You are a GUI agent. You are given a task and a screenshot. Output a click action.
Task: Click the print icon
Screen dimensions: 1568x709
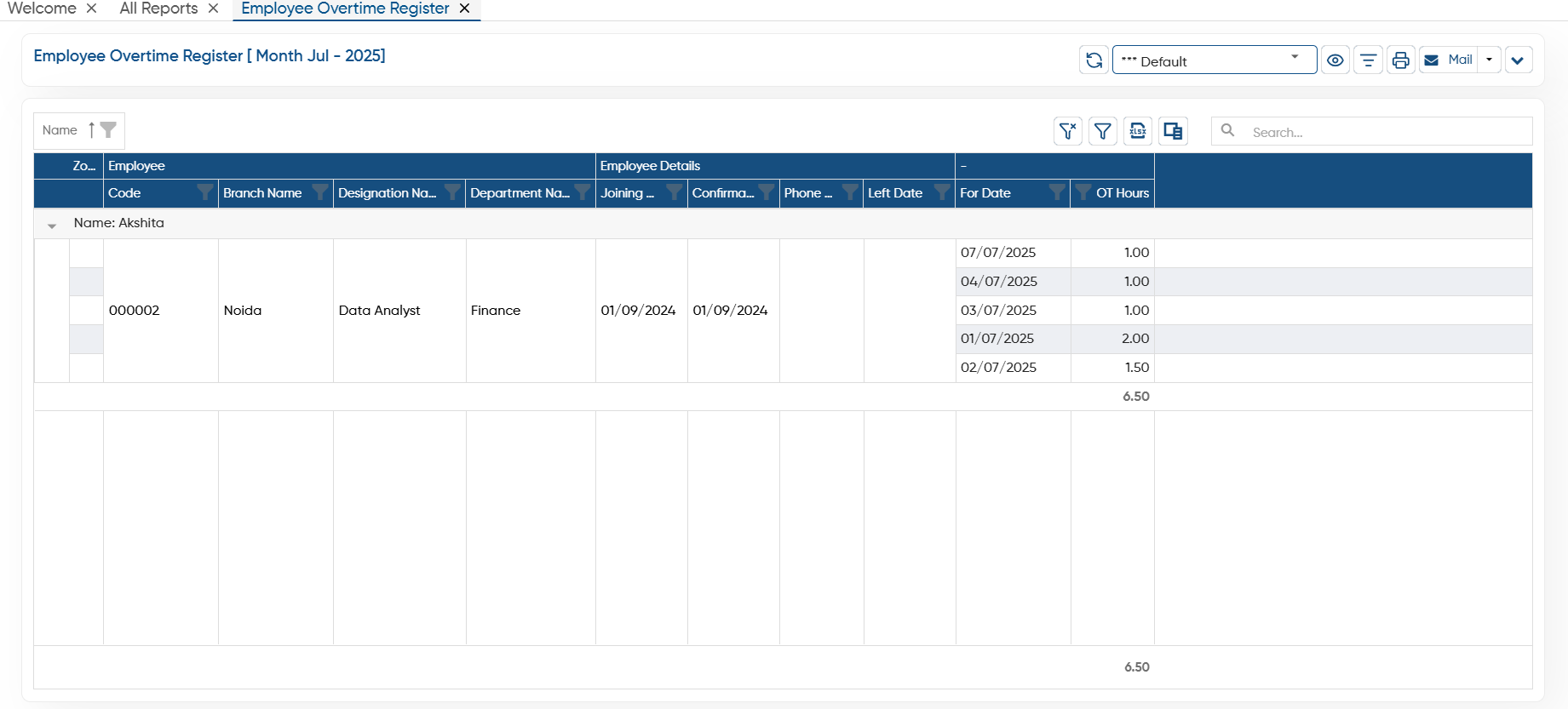point(1401,60)
